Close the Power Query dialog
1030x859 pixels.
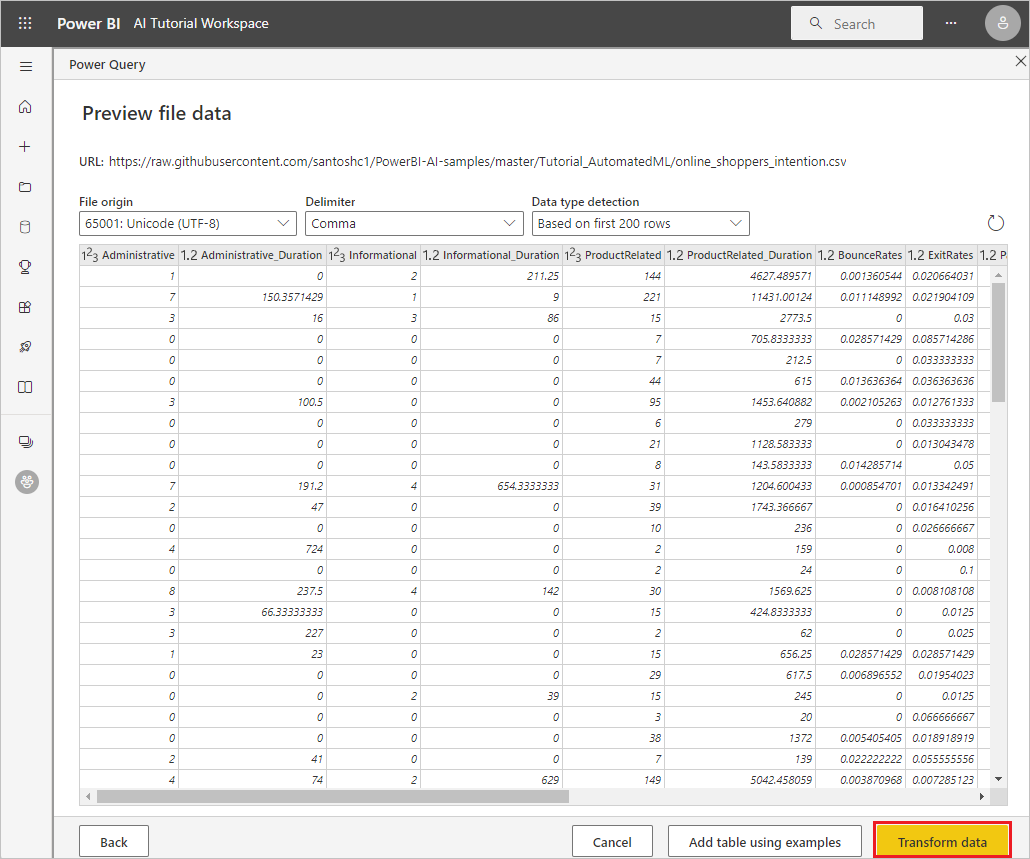(x=1020, y=61)
